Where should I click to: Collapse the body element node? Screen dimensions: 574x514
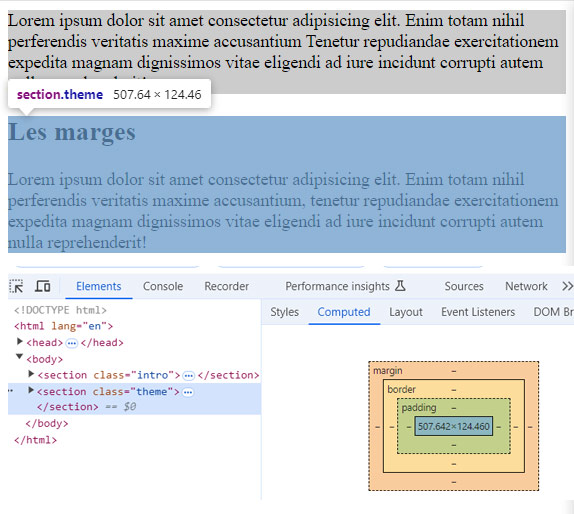click(x=19, y=357)
